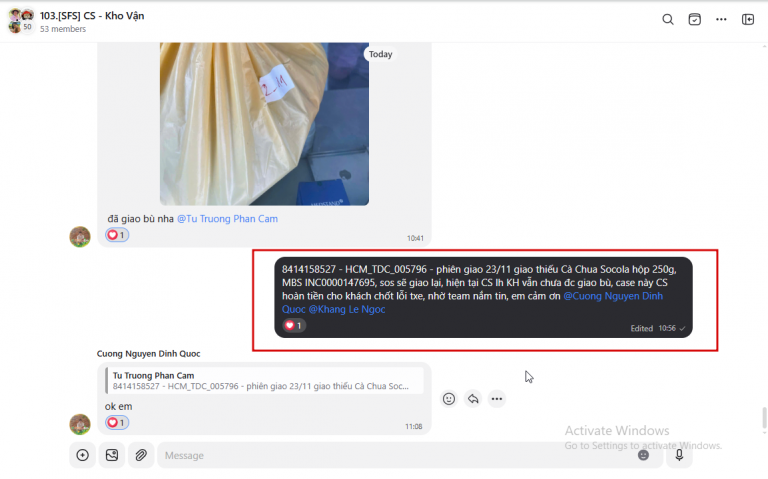Click the chat vertical scrollbar thumb
The image size is (768, 479).
764,418
